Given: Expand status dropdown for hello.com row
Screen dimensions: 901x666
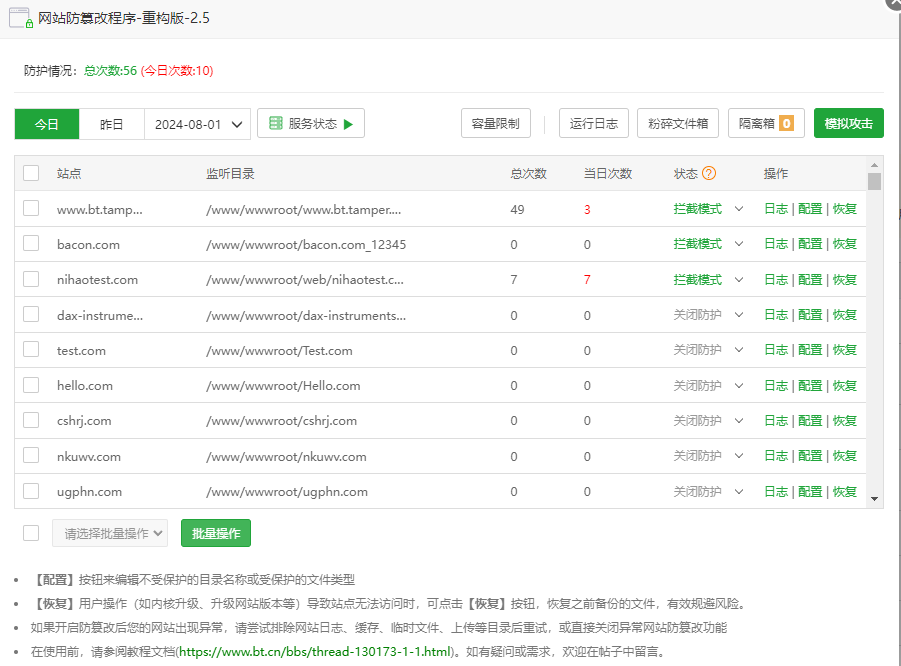Looking at the screenshot, I should coord(739,386).
